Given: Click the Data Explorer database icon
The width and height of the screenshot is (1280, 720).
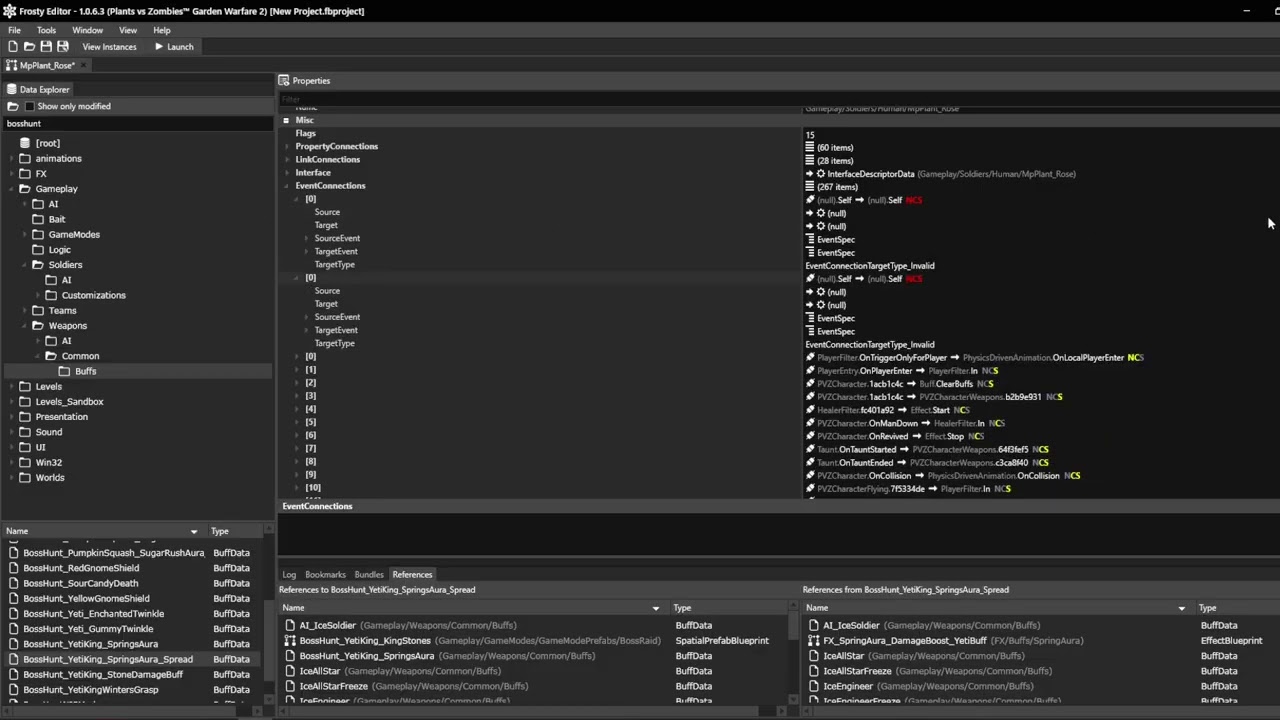Looking at the screenshot, I should point(12,89).
